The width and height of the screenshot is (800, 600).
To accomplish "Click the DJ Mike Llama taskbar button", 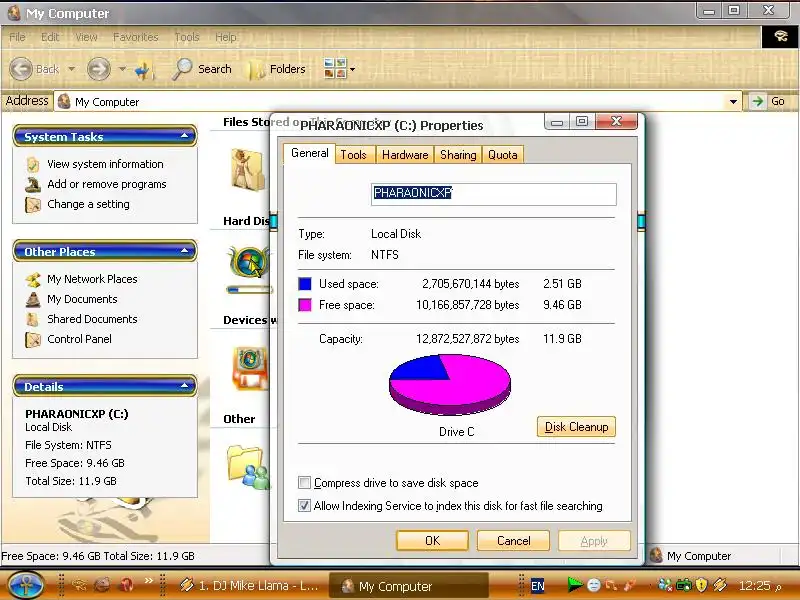I will point(250,586).
